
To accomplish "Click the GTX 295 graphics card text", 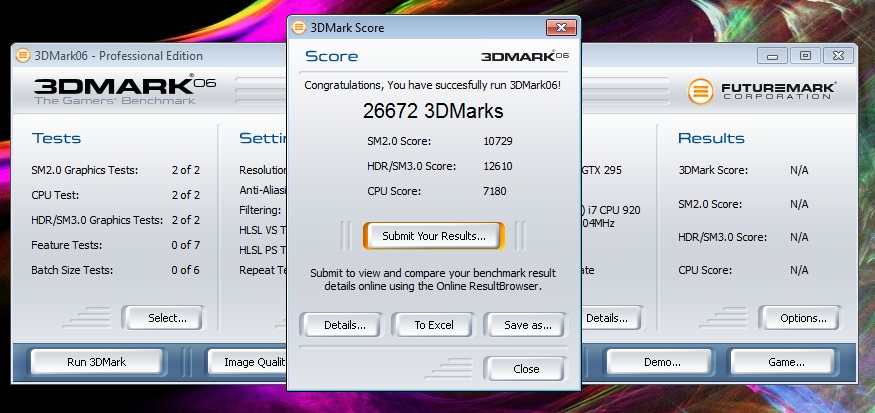I will click(602, 170).
